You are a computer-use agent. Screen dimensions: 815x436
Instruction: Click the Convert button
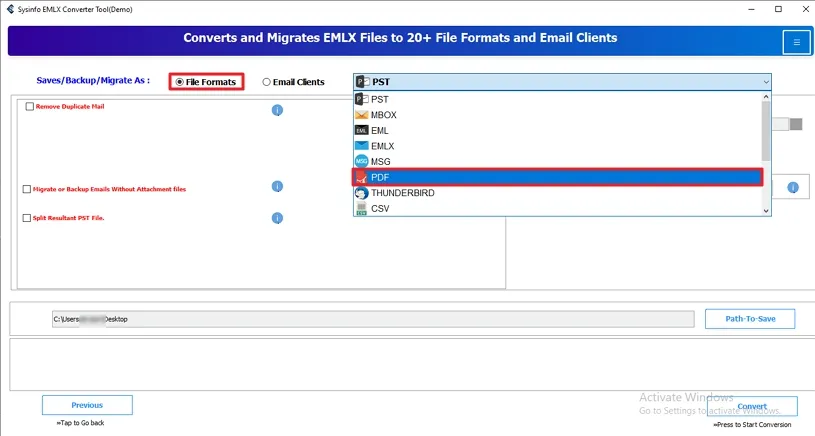click(752, 406)
